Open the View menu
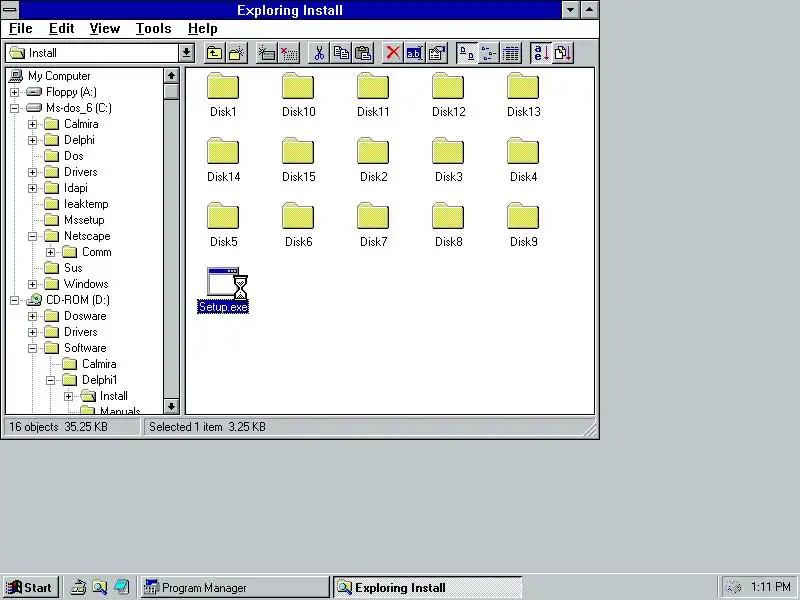Screen dimensions: 800x600 (x=105, y=29)
